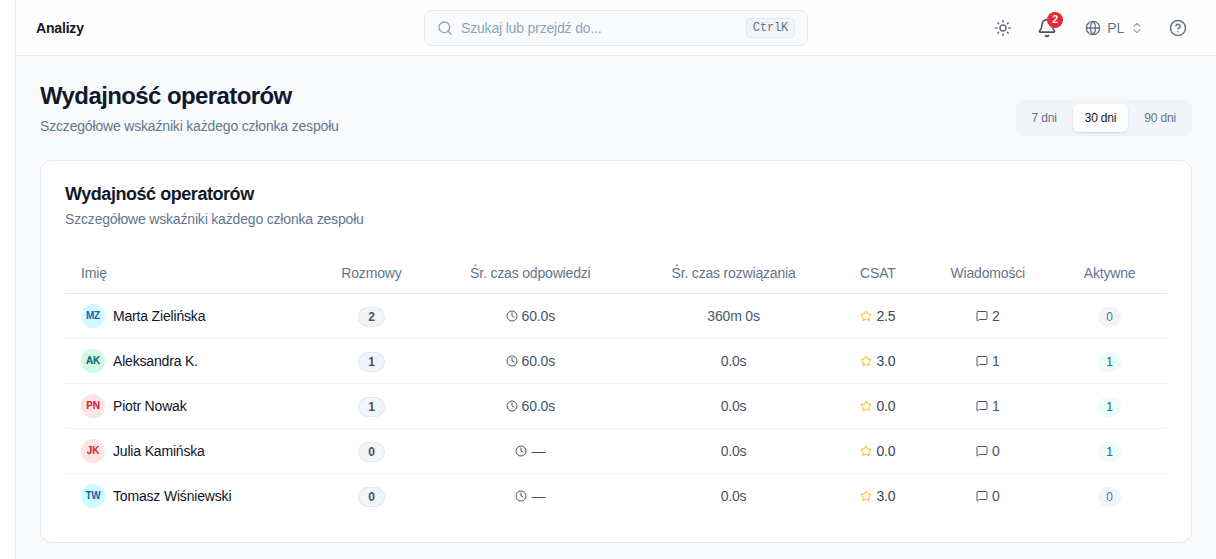Click the CSAT column header
The width and height of the screenshot is (1216, 559).
click(878, 273)
